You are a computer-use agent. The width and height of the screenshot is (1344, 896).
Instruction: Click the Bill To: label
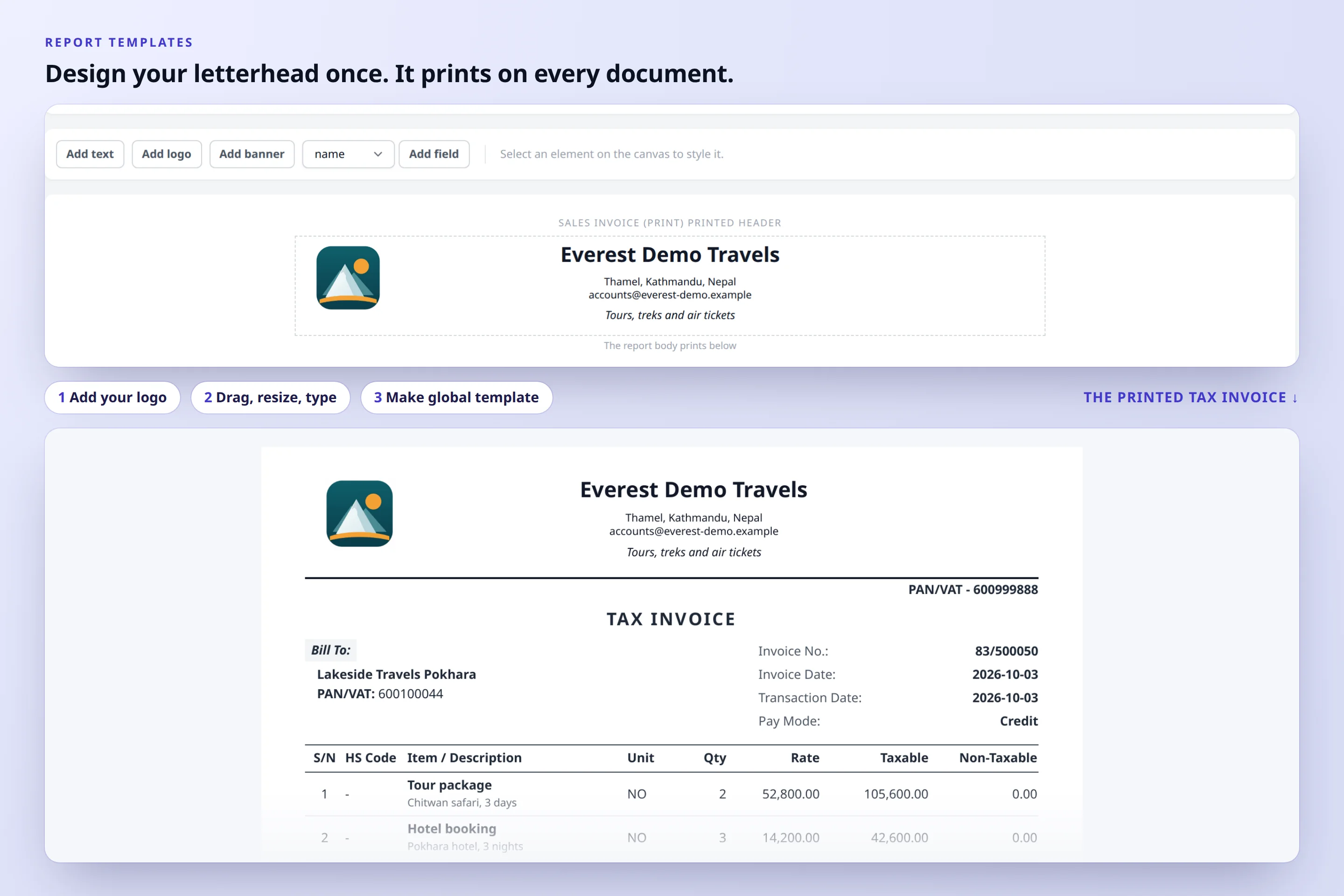331,650
